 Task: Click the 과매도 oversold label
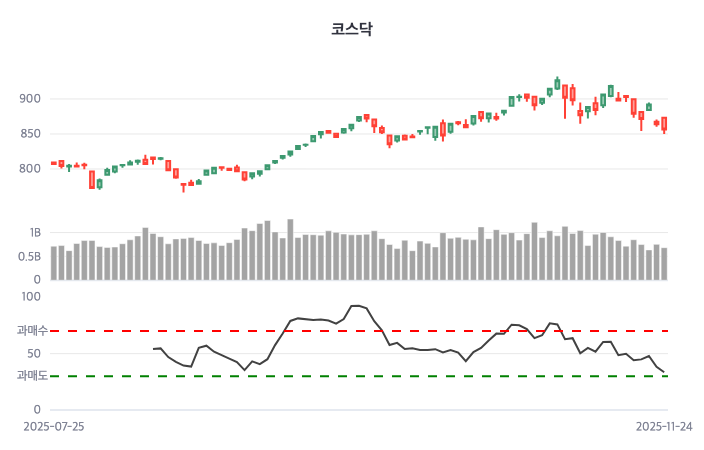[x=32, y=376]
